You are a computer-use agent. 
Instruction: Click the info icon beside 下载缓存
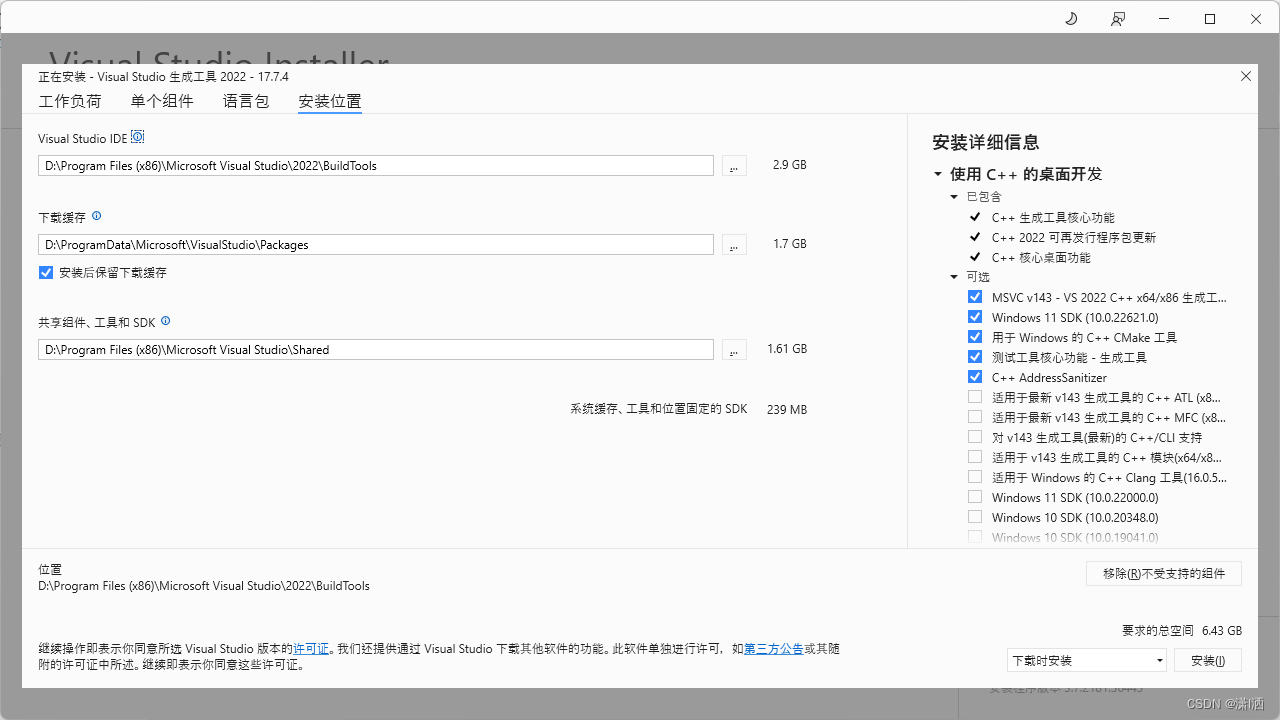tap(96, 216)
